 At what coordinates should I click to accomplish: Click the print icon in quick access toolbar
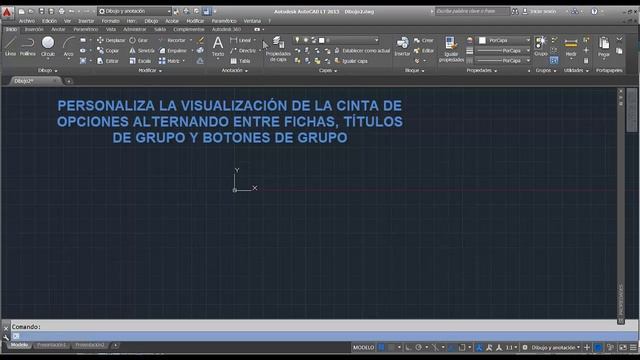[61, 11]
